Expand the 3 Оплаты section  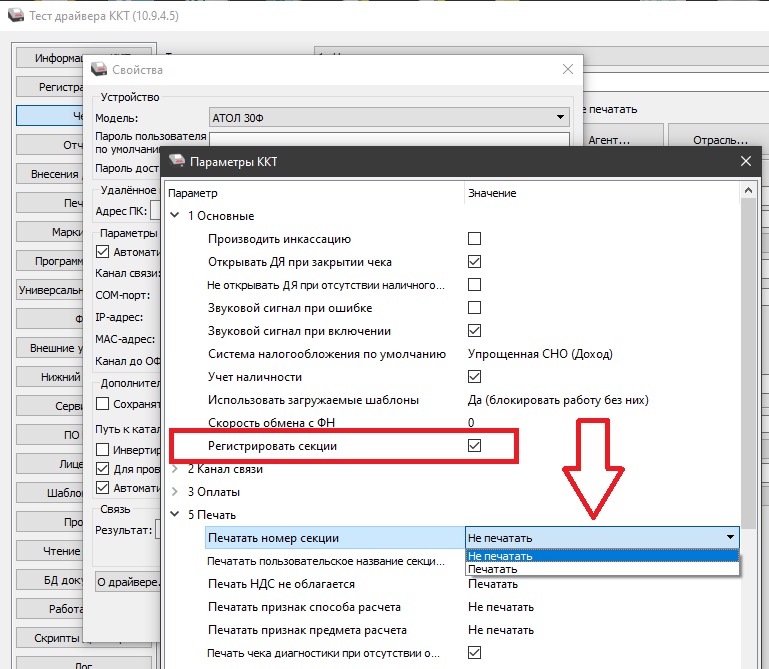(x=176, y=492)
